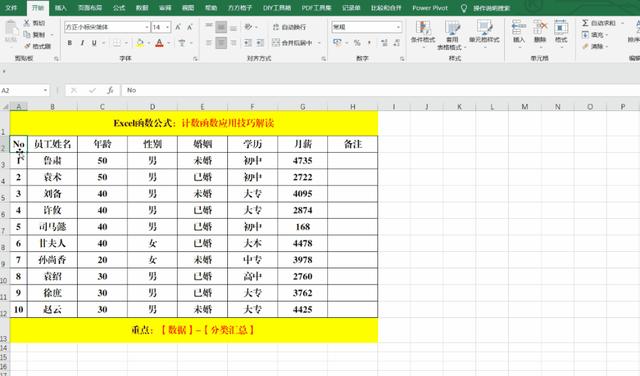Toggle Wrap Text (自动换行)
Image resolution: width=640 pixels, height=376 pixels.
click(x=289, y=27)
